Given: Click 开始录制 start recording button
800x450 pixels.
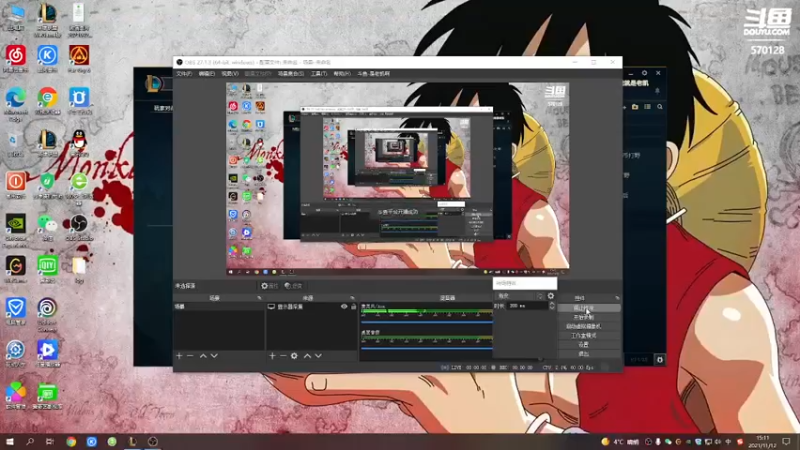Looking at the screenshot, I should [x=589, y=317].
